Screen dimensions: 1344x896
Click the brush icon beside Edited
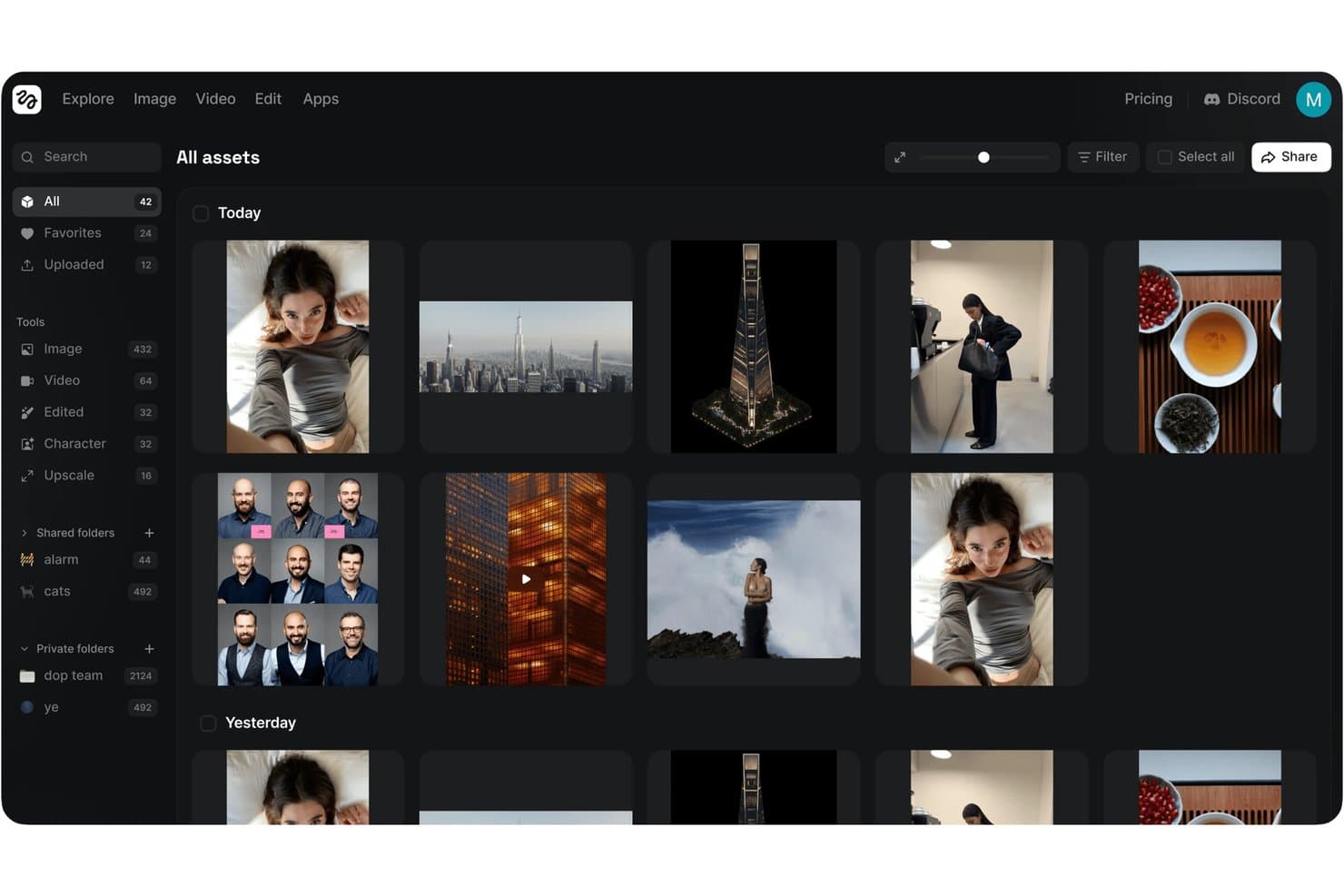coord(27,412)
